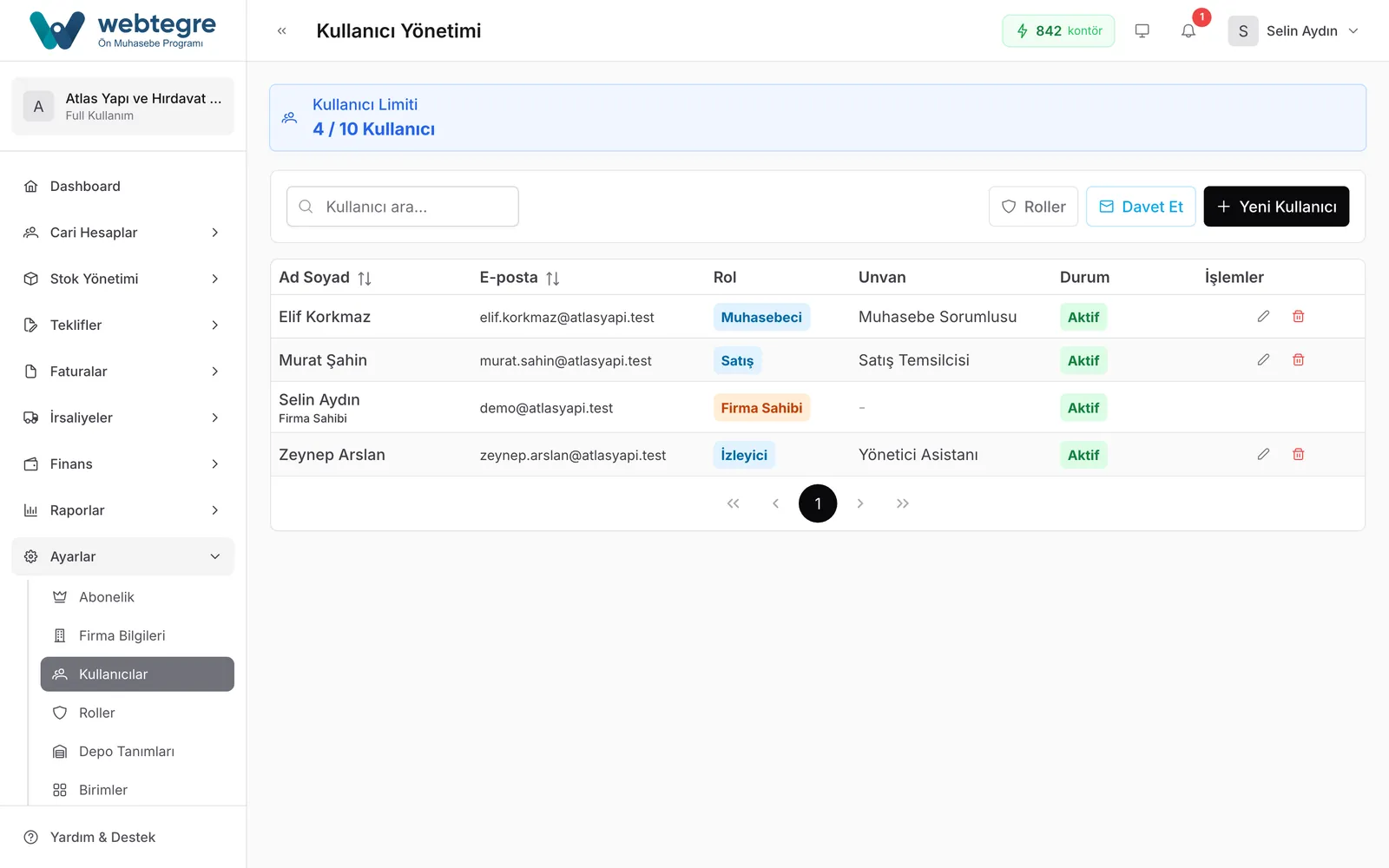Open Abonelik settings page

pyautogui.click(x=137, y=597)
